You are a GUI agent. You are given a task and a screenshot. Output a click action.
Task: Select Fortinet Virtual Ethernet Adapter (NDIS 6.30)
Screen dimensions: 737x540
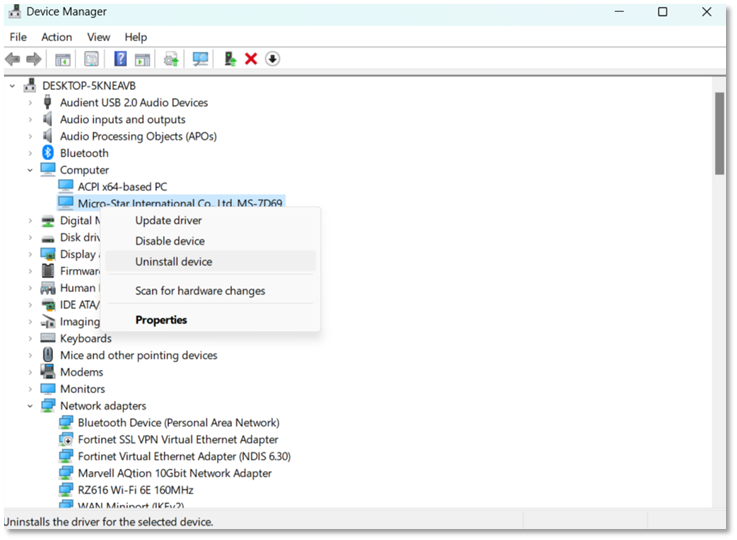(x=184, y=456)
